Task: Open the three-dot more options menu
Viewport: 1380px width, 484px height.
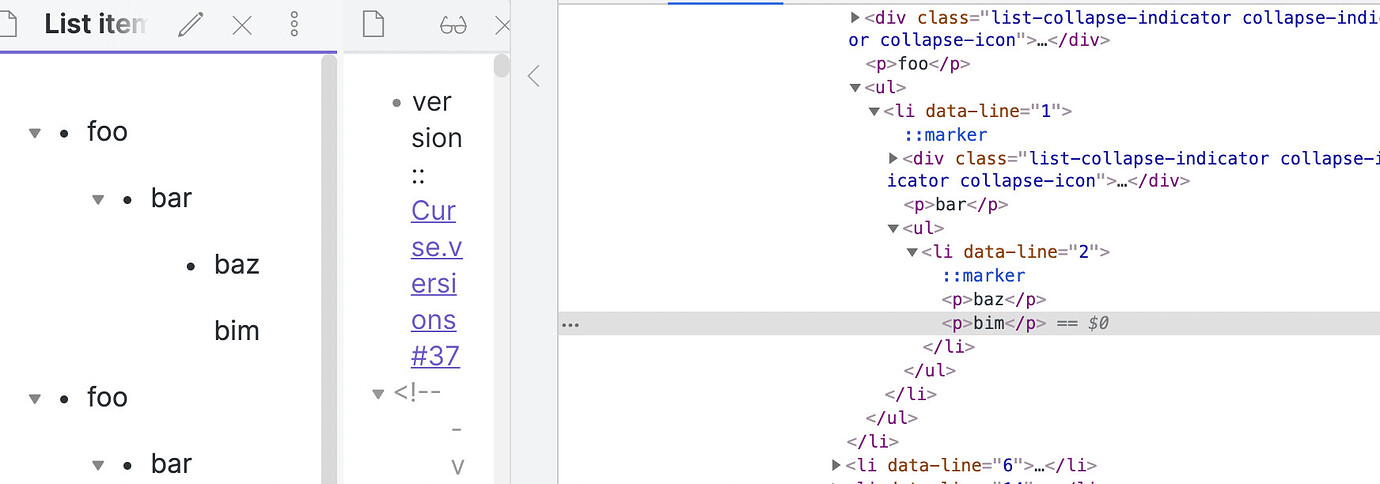Action: (x=294, y=25)
